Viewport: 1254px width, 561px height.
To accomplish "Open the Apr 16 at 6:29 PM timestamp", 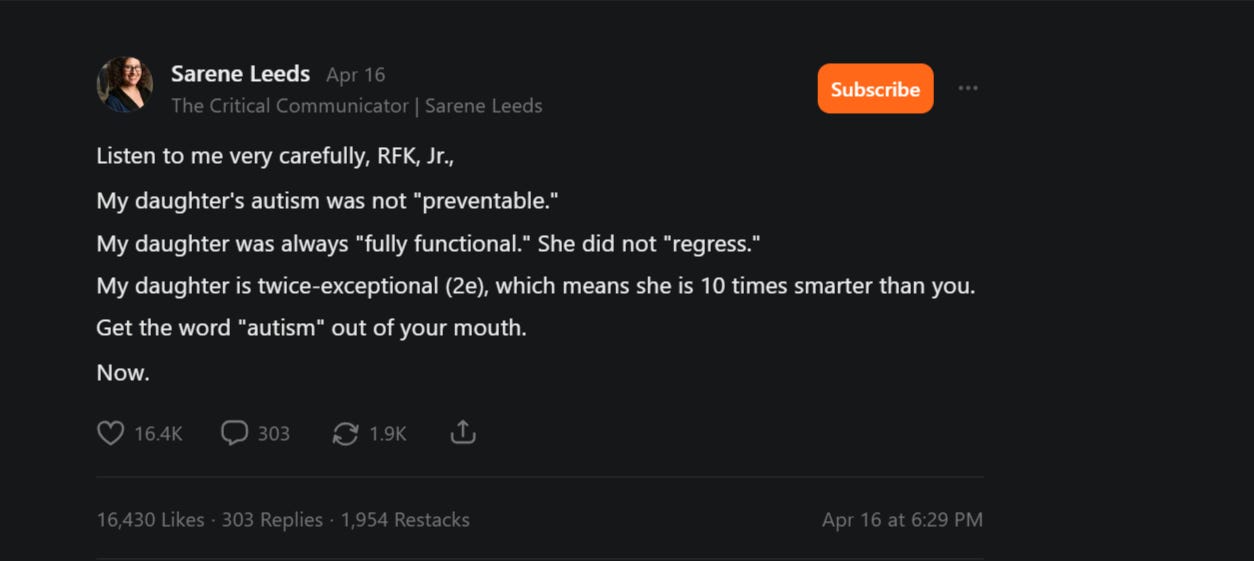I will 902,520.
